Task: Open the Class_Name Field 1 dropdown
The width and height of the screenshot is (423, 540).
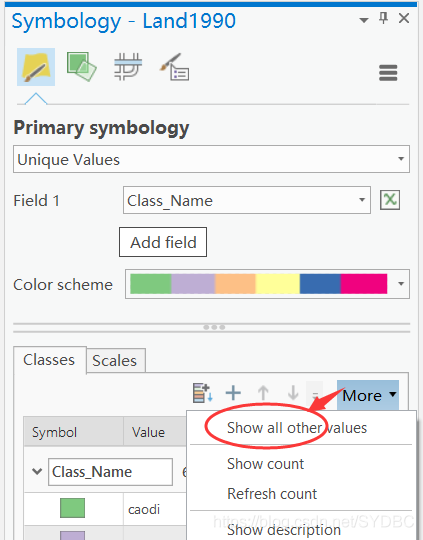Action: click(x=247, y=200)
